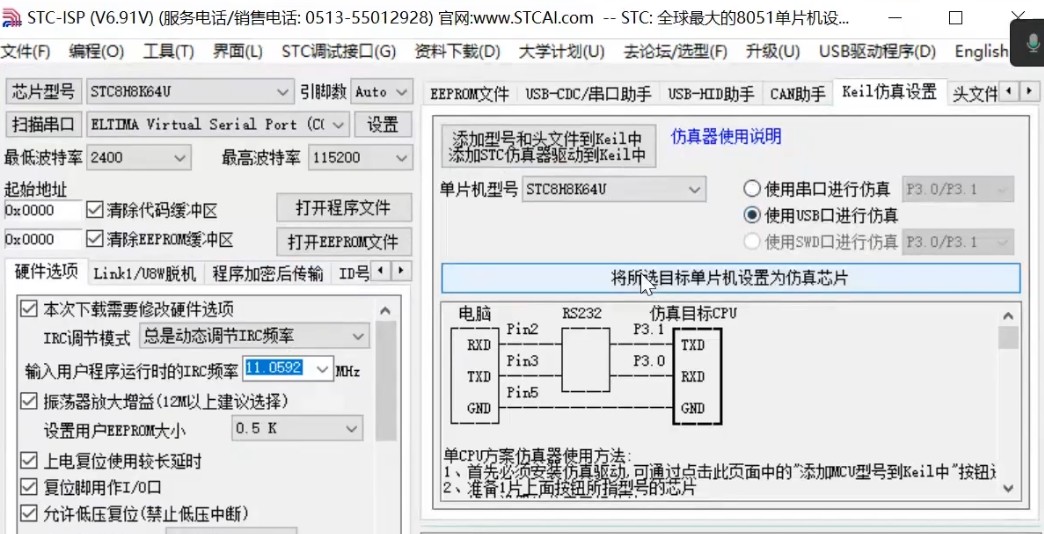The height and width of the screenshot is (534, 1044).
Task: Open 界面(L) menu
Action: coord(238,51)
